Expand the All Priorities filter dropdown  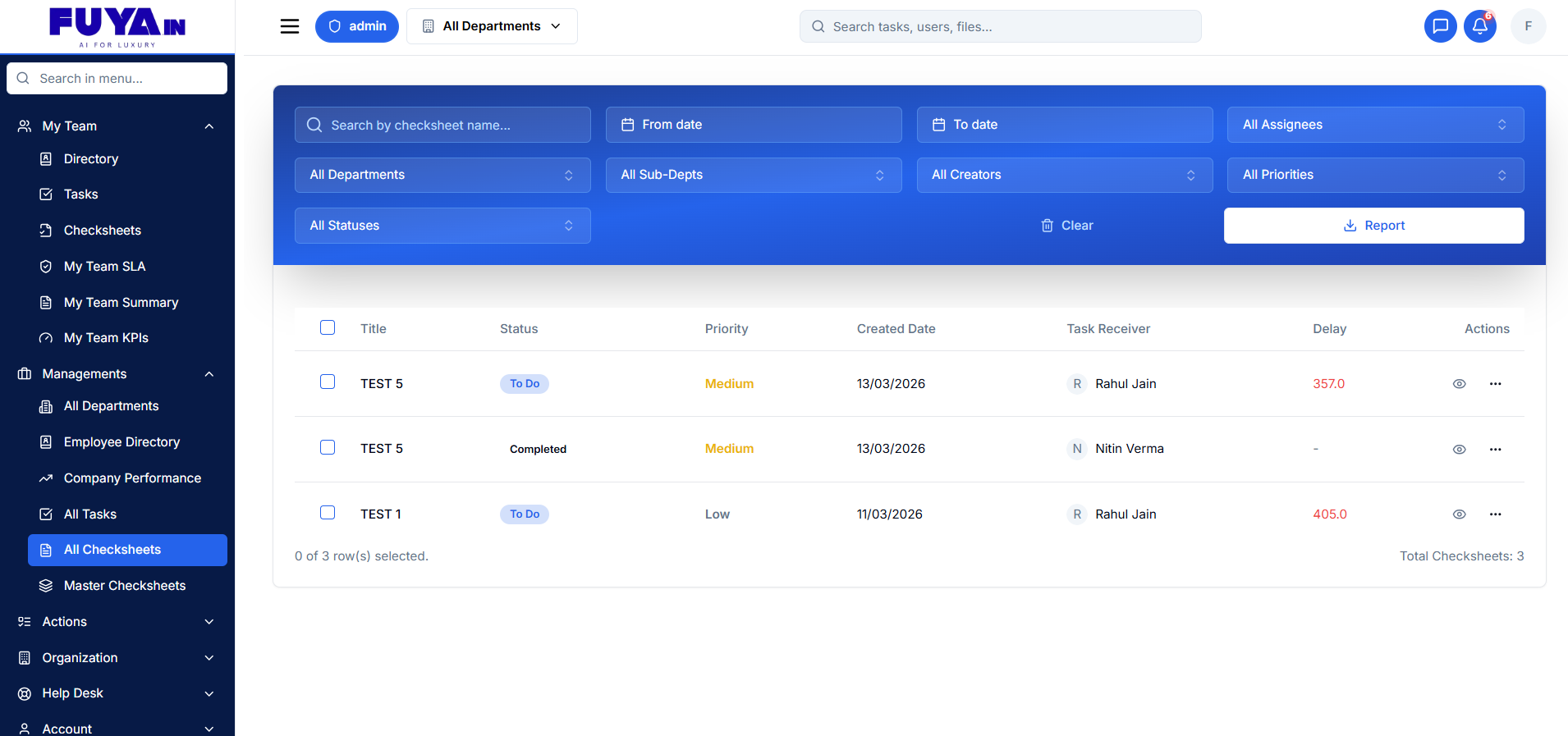(1374, 175)
